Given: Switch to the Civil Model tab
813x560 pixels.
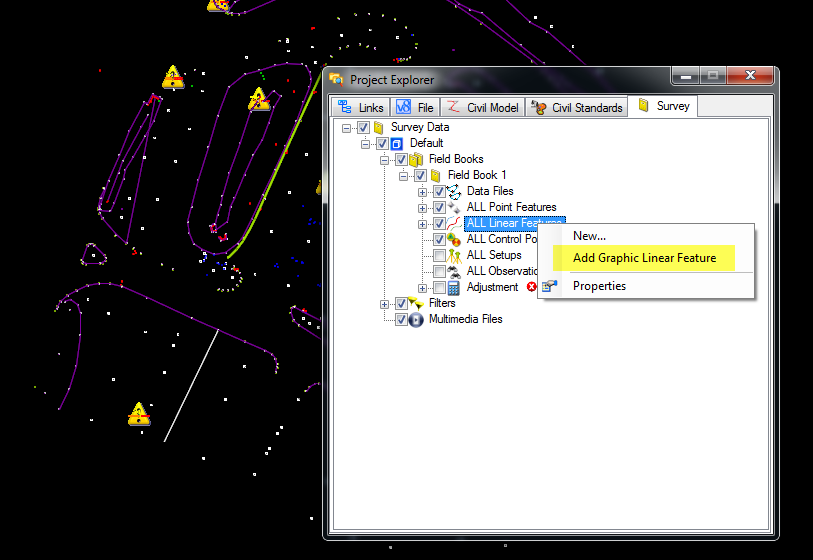Looking at the screenshot, I should pyautogui.click(x=482, y=107).
